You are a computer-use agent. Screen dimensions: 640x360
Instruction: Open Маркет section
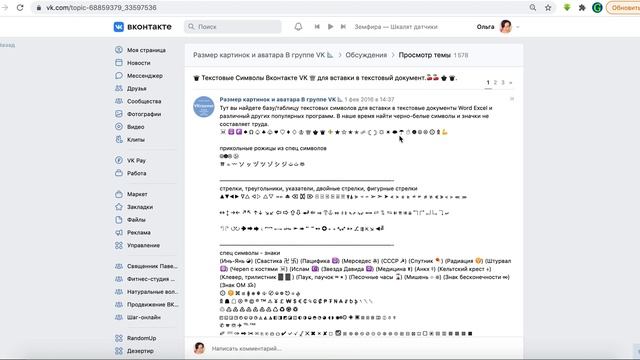tap(137, 194)
